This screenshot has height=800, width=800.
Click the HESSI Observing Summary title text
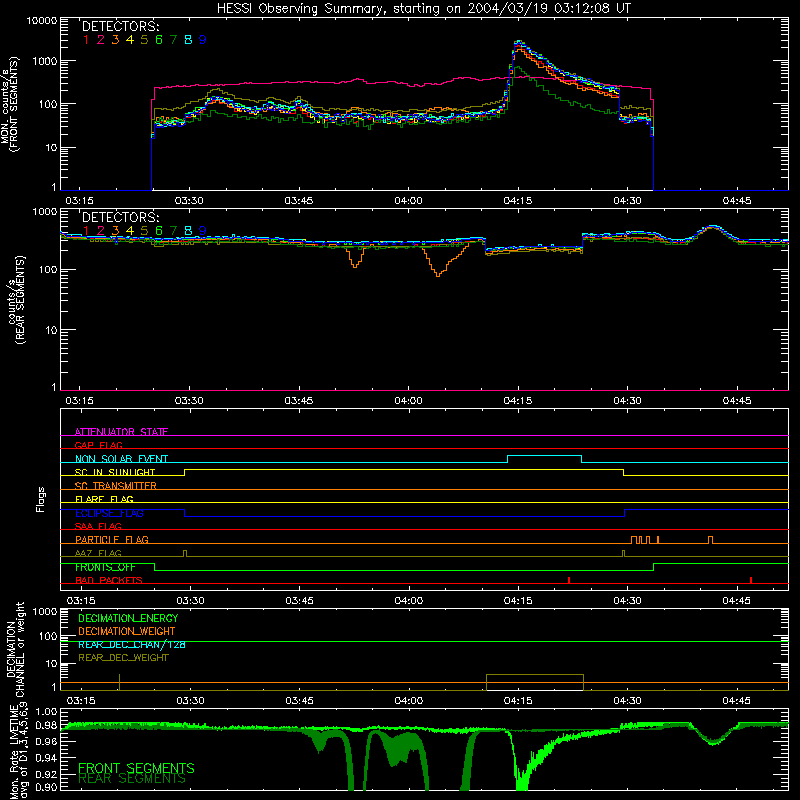[423, 9]
